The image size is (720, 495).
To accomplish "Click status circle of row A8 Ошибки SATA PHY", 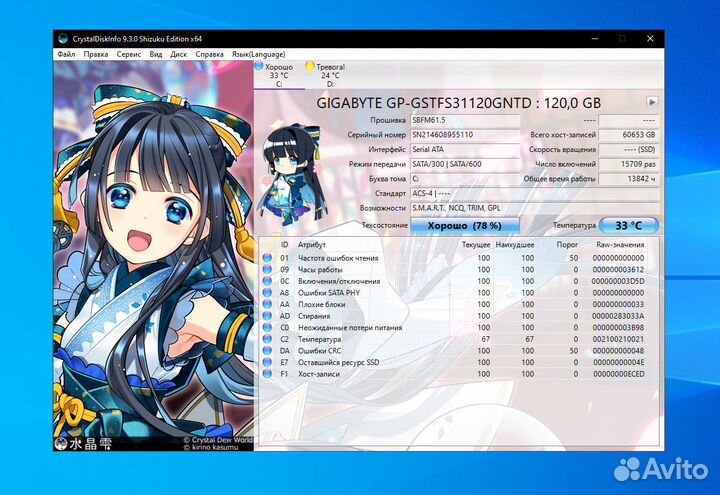I will click(267, 292).
